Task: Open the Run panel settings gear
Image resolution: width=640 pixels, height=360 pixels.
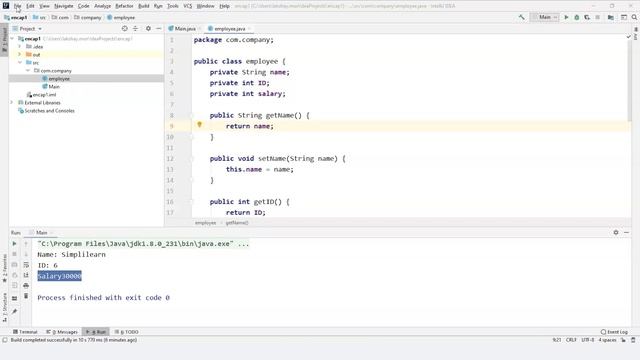Action: tap(616, 232)
